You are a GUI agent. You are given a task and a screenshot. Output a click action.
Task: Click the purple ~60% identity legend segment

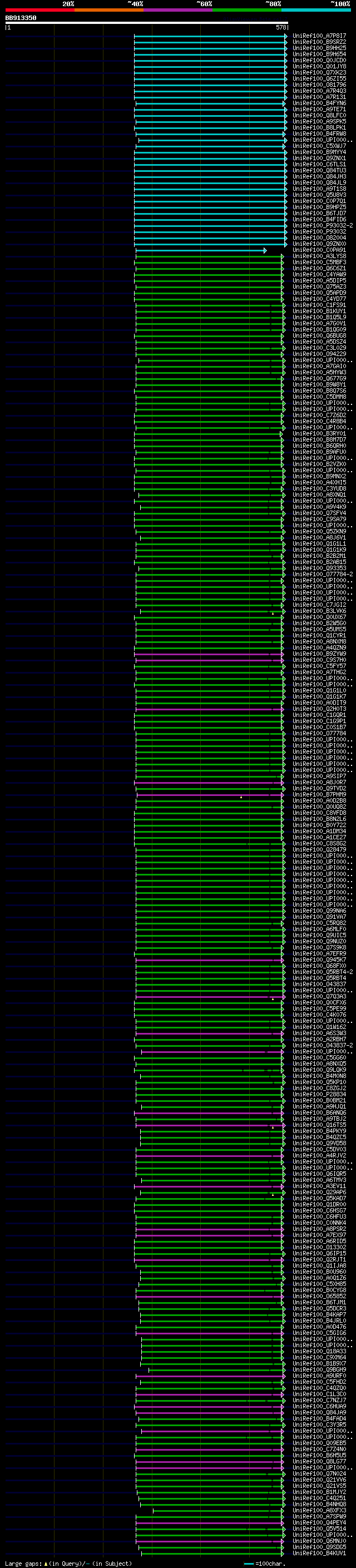pyautogui.click(x=179, y=10)
